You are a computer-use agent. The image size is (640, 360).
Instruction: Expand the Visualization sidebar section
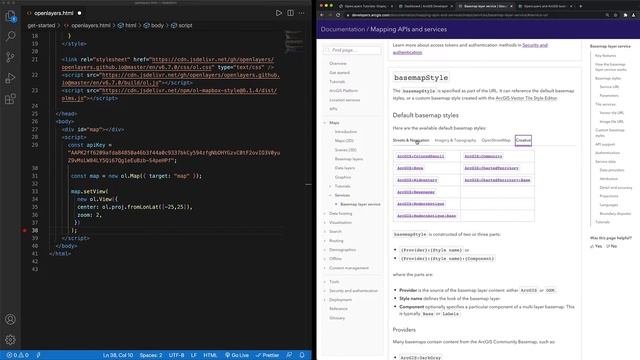point(325,222)
